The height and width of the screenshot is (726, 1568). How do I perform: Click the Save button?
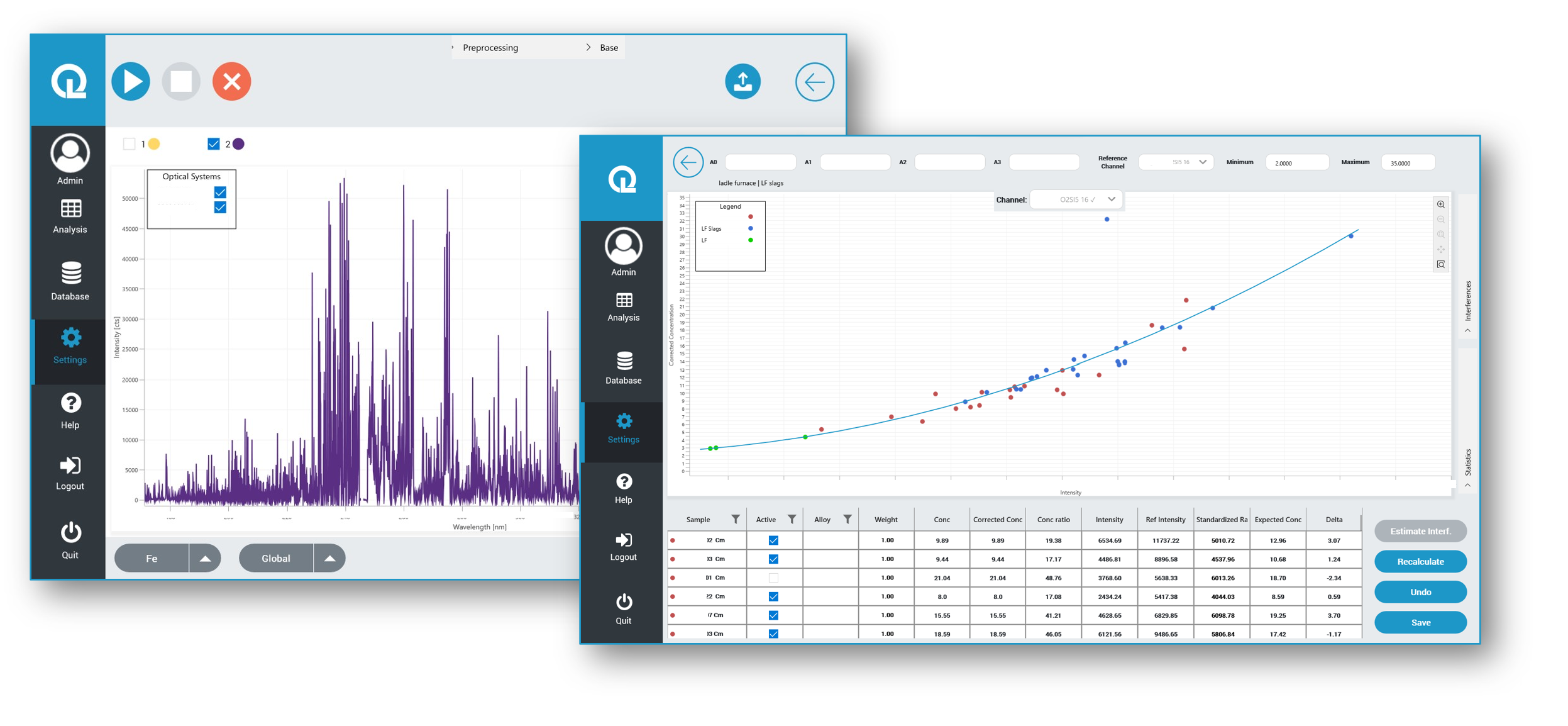click(1420, 622)
